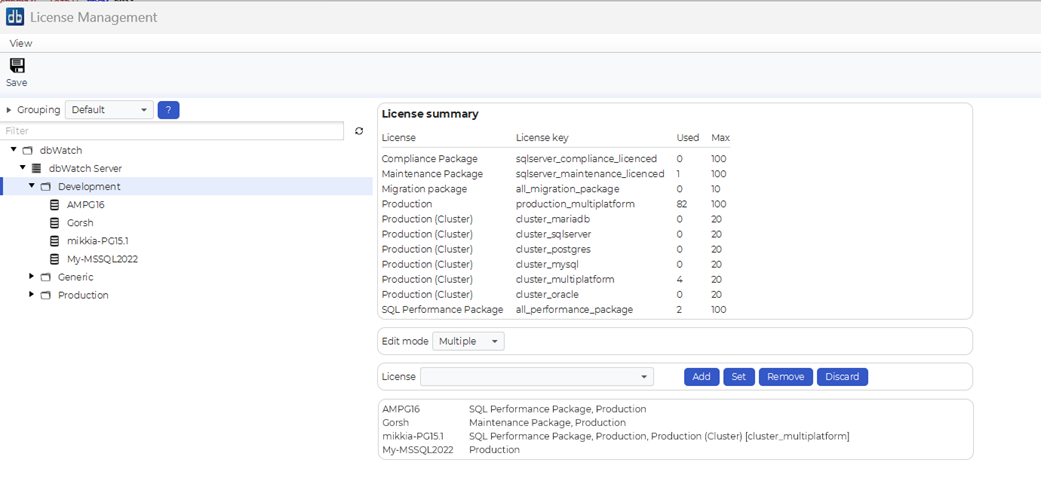This screenshot has height=487, width=1041.
Task: Click My-MSSQL2022 in assigned licenses list
Action: (418, 450)
